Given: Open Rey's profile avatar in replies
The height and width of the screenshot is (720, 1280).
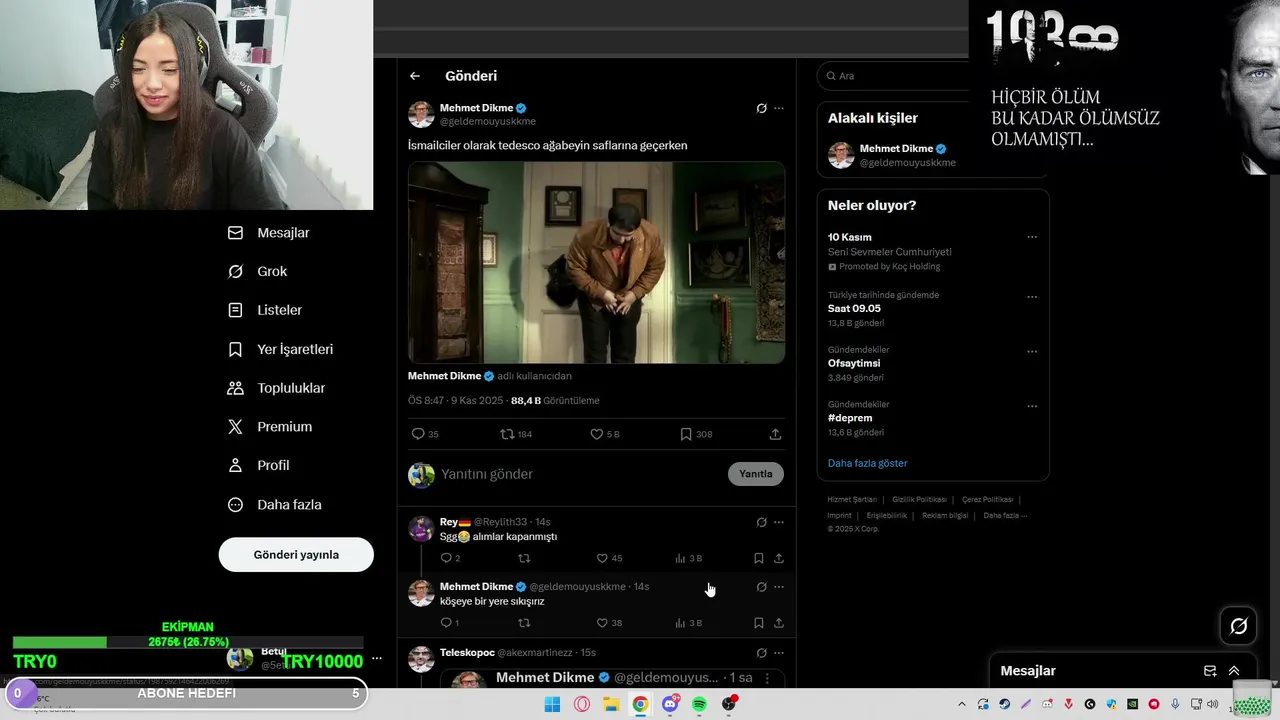Looking at the screenshot, I should pos(421,529).
